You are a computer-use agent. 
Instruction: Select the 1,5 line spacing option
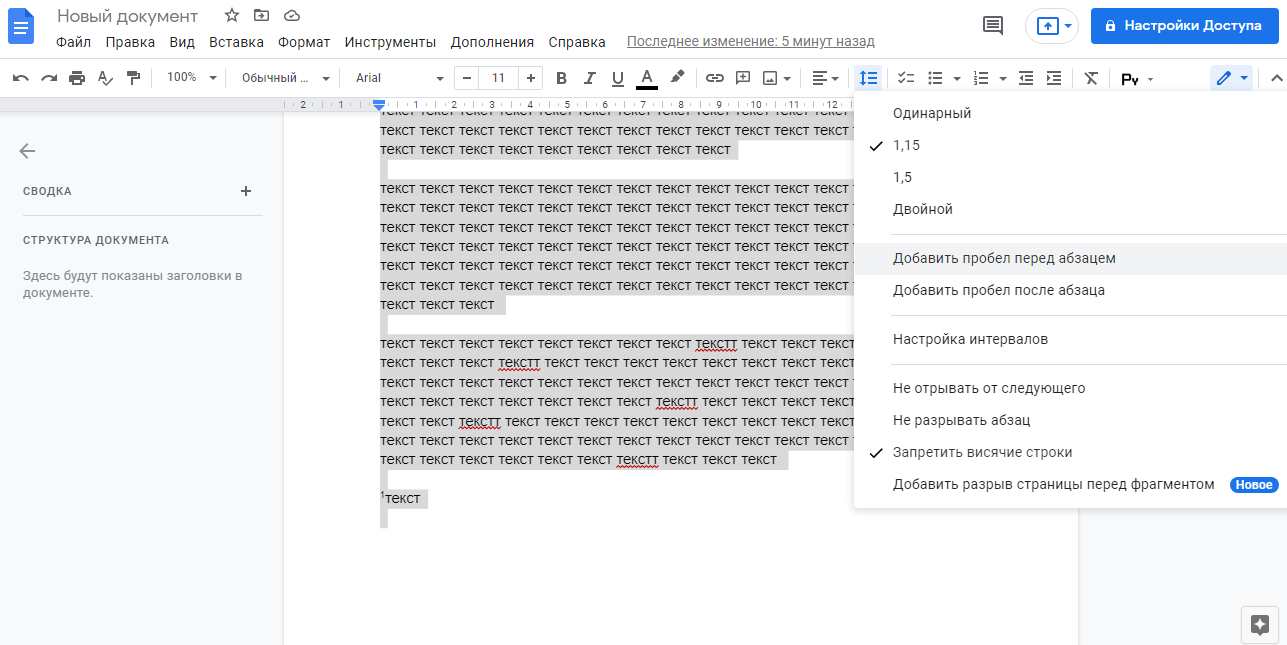coord(902,177)
